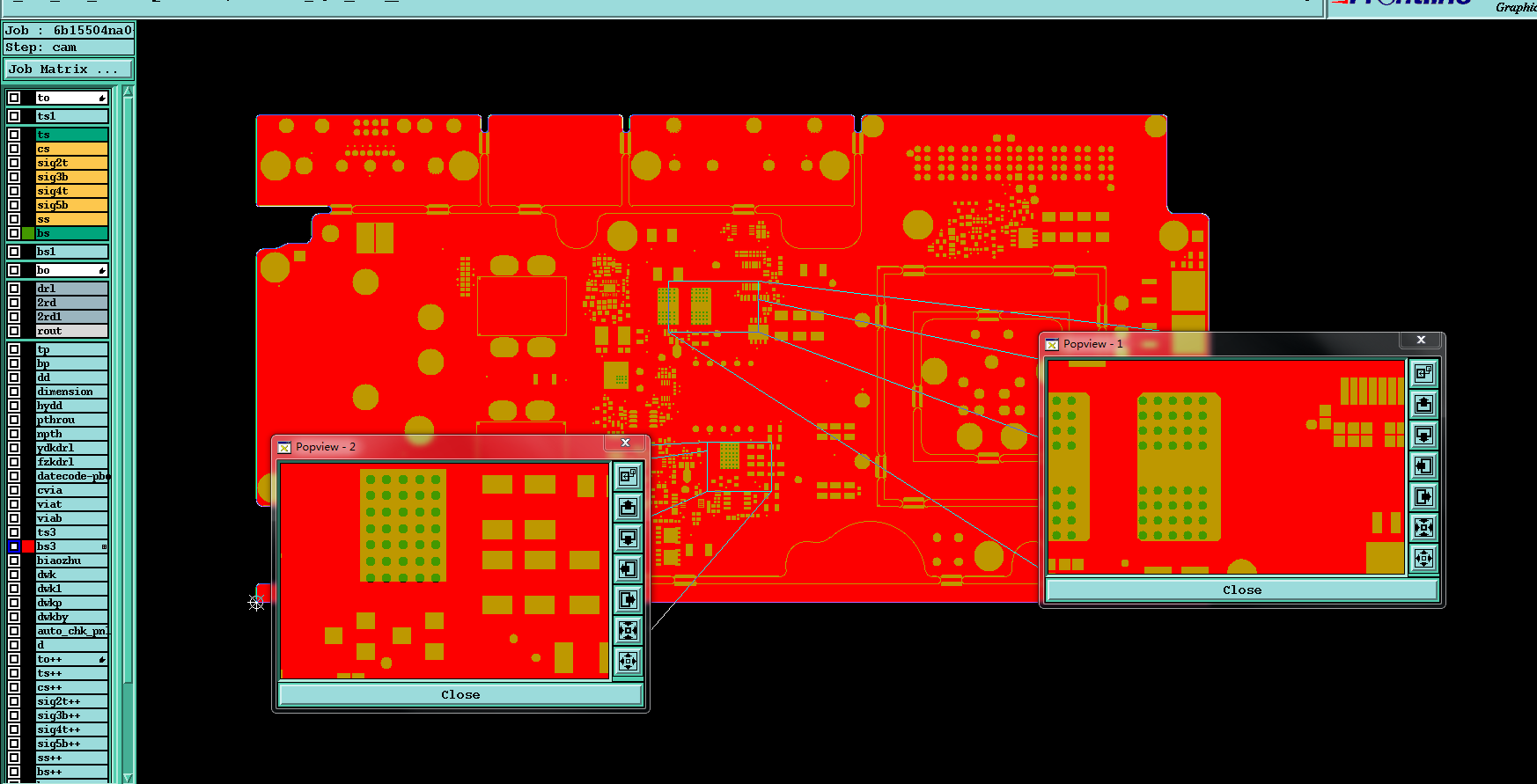
Task: Expand the 'to++' layer arrow
Action: point(102,659)
